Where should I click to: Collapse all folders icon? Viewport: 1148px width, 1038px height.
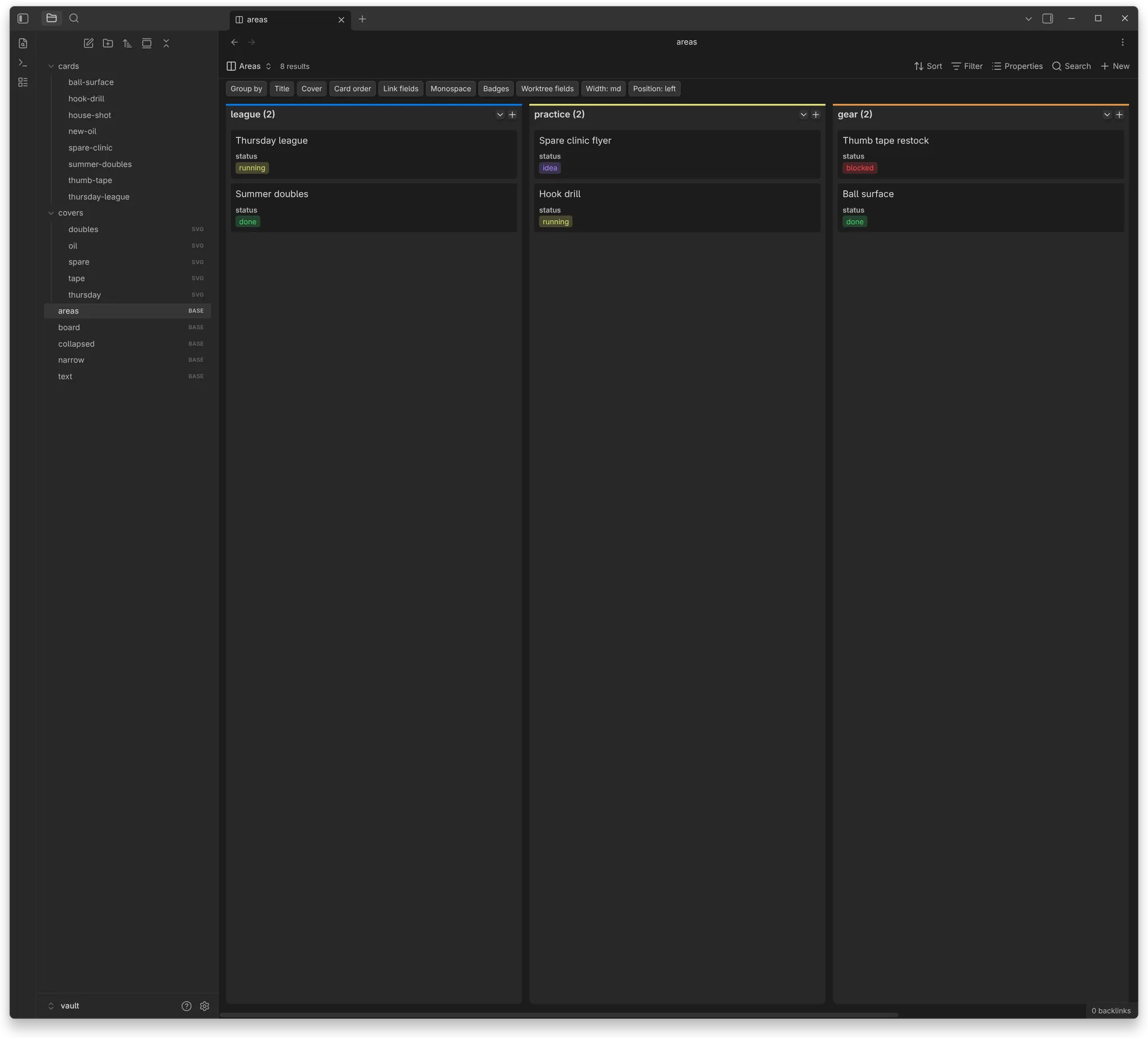pyautogui.click(x=166, y=43)
